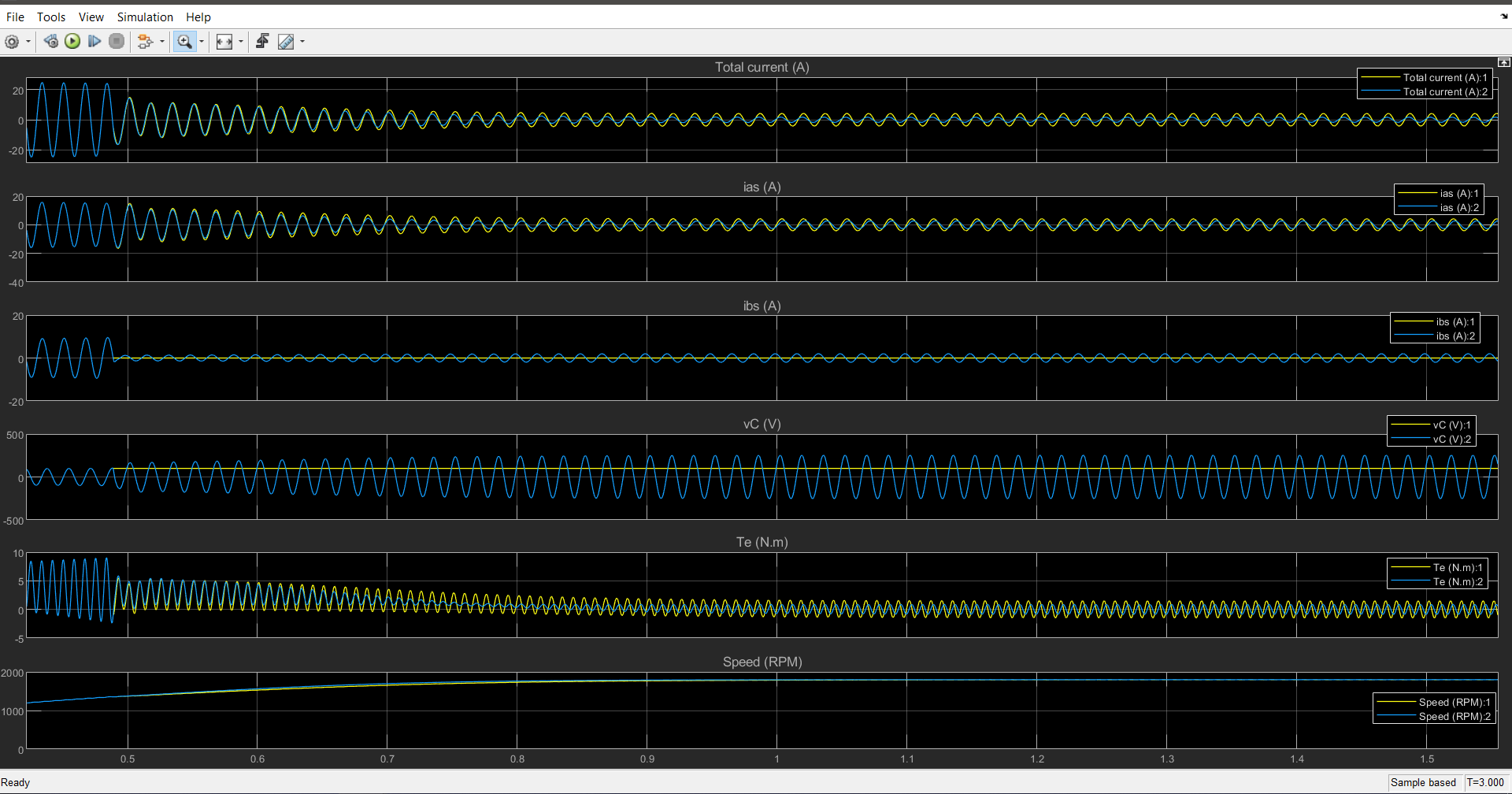
Task: Click the Step Back button
Action: coord(51,42)
